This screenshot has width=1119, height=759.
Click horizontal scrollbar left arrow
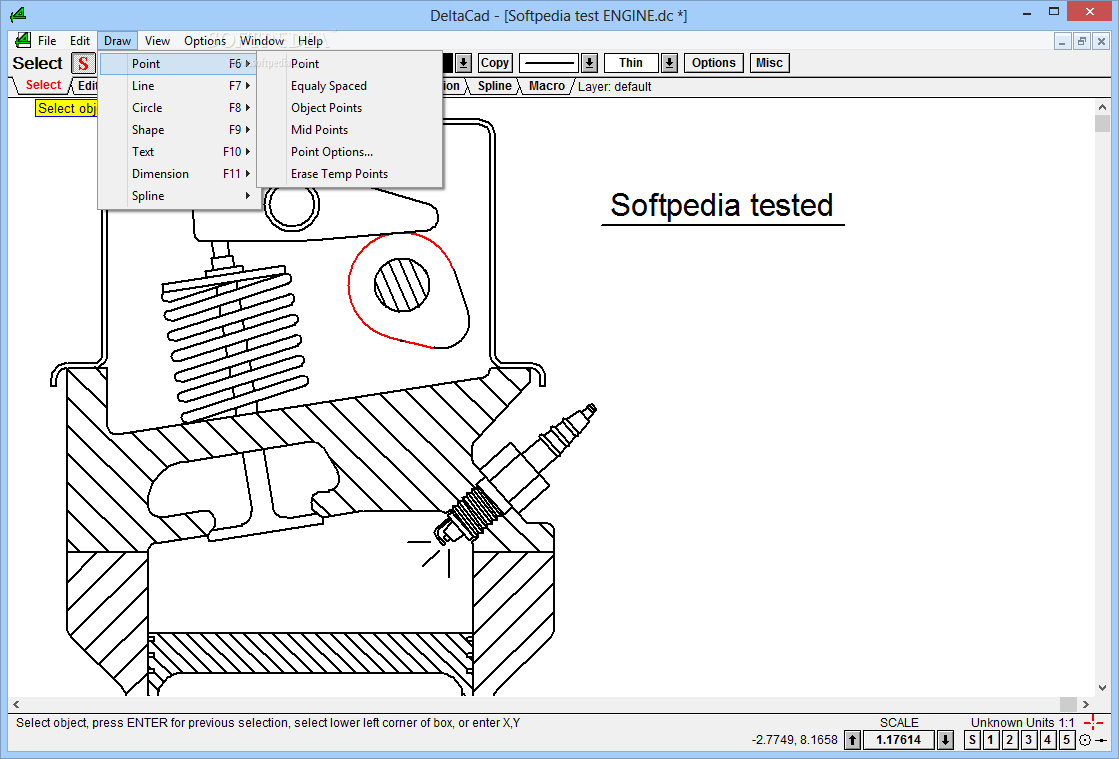pyautogui.click(x=16, y=704)
